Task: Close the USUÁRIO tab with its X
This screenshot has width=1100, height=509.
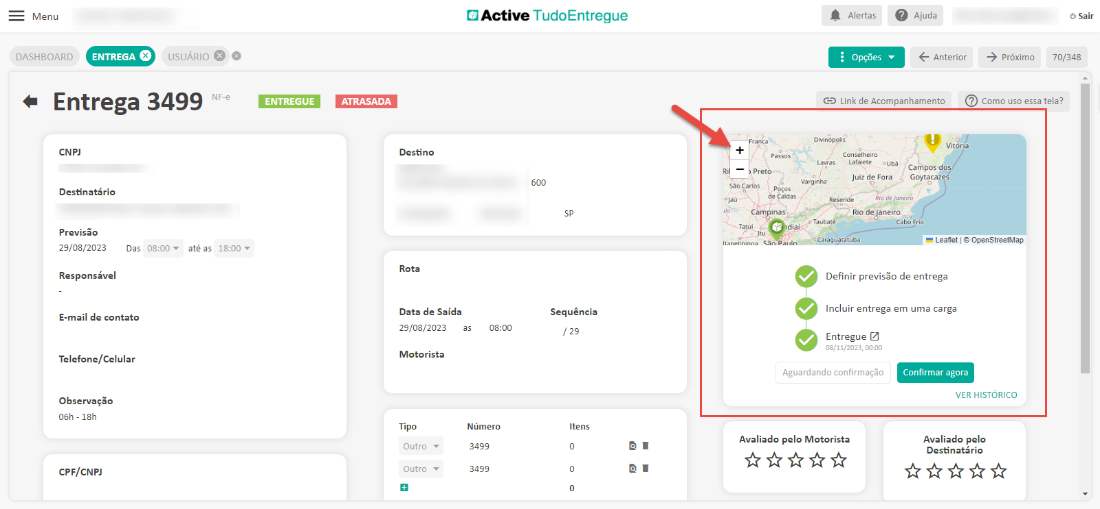Action: 219,56
